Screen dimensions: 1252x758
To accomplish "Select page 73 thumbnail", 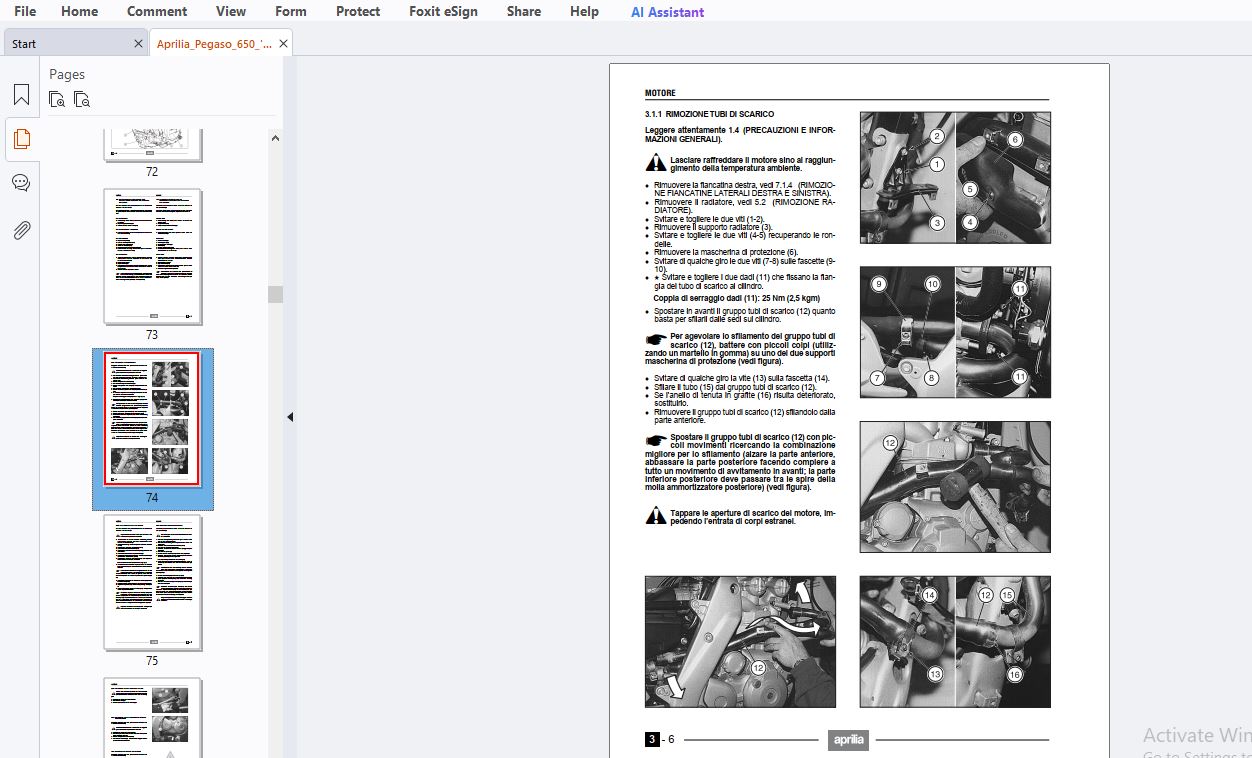I will click(x=153, y=257).
